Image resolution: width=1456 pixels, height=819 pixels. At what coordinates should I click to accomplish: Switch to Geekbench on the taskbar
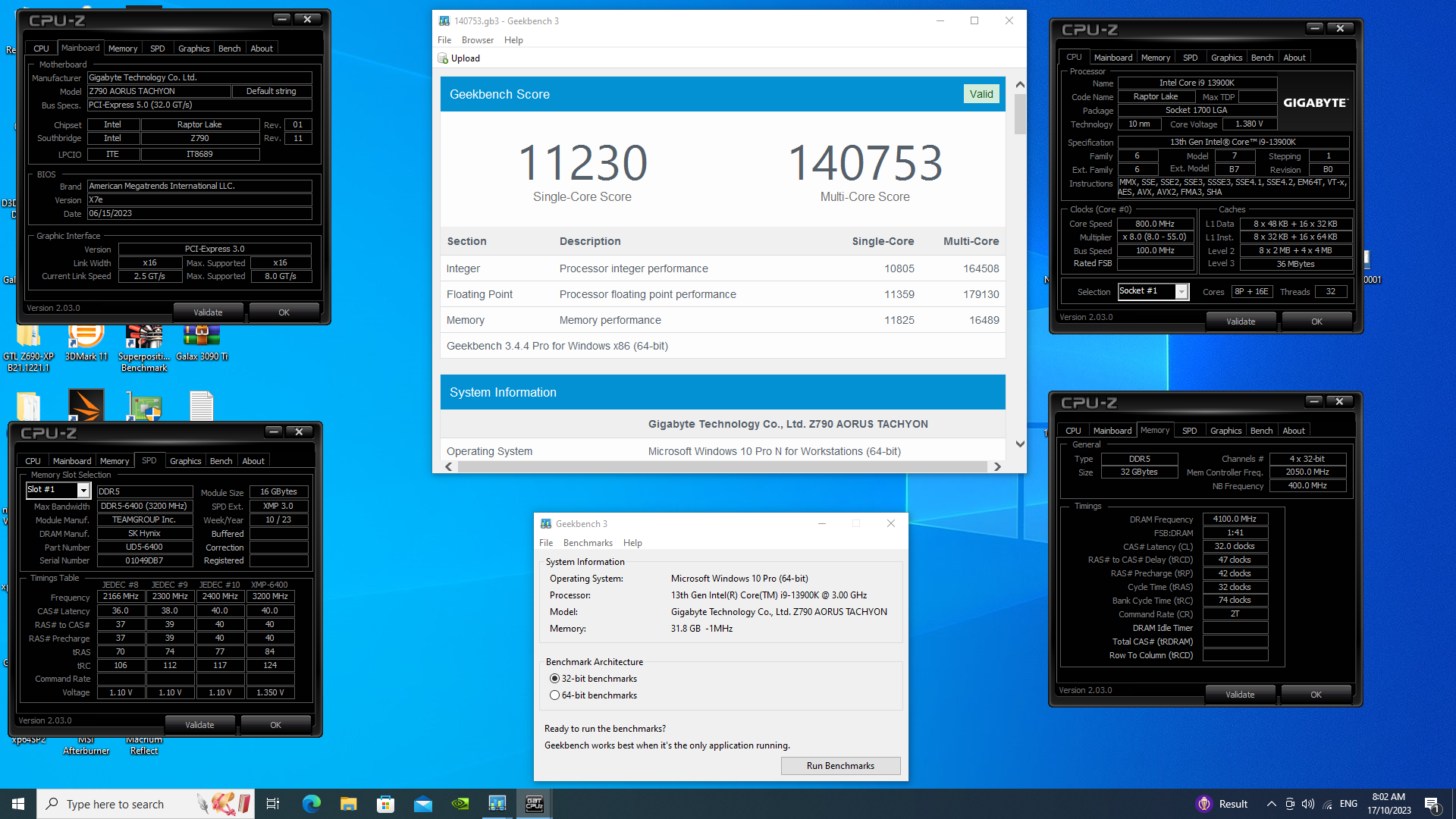(497, 804)
